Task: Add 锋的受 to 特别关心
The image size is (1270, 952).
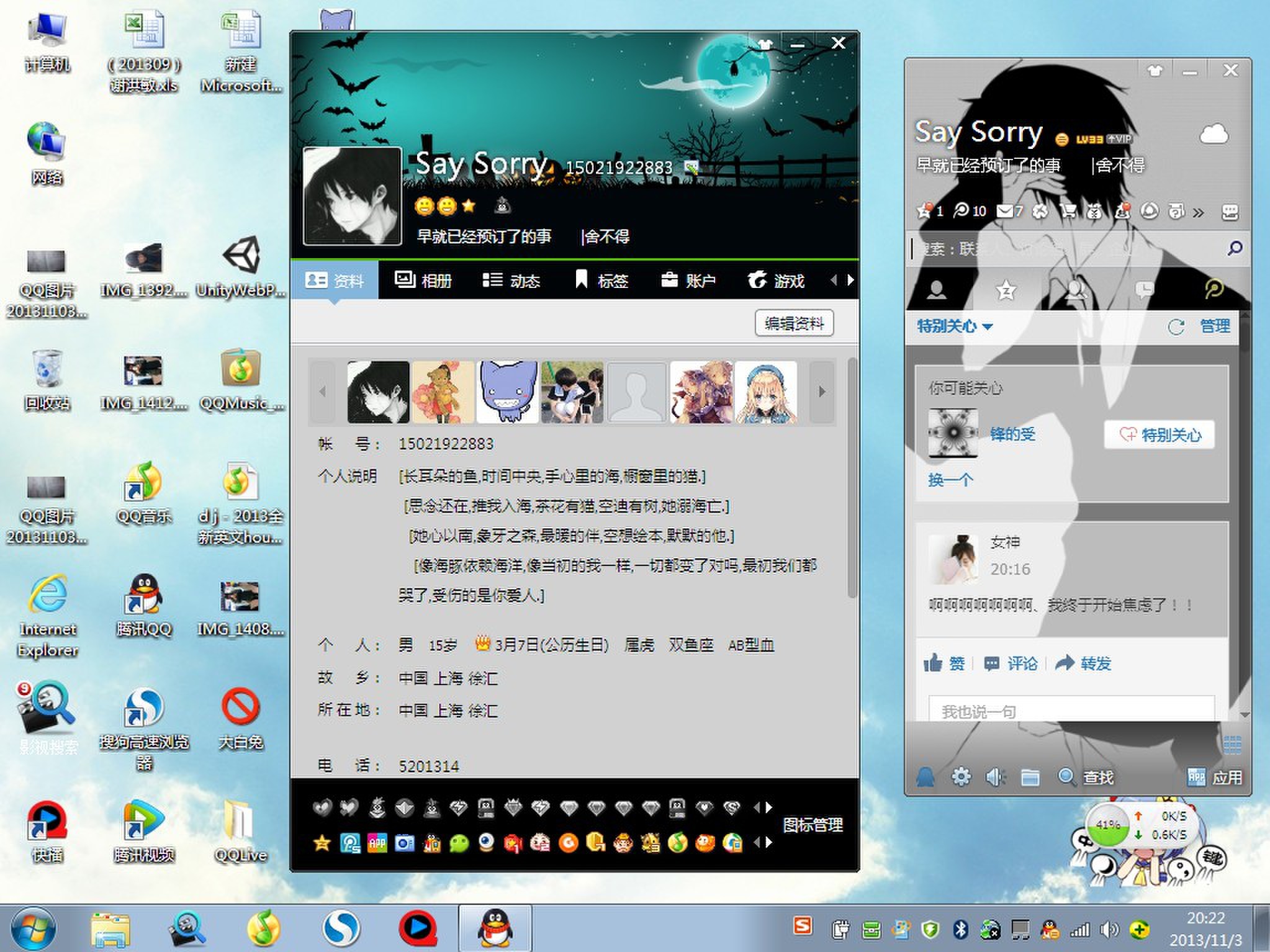Action: 1160,434
